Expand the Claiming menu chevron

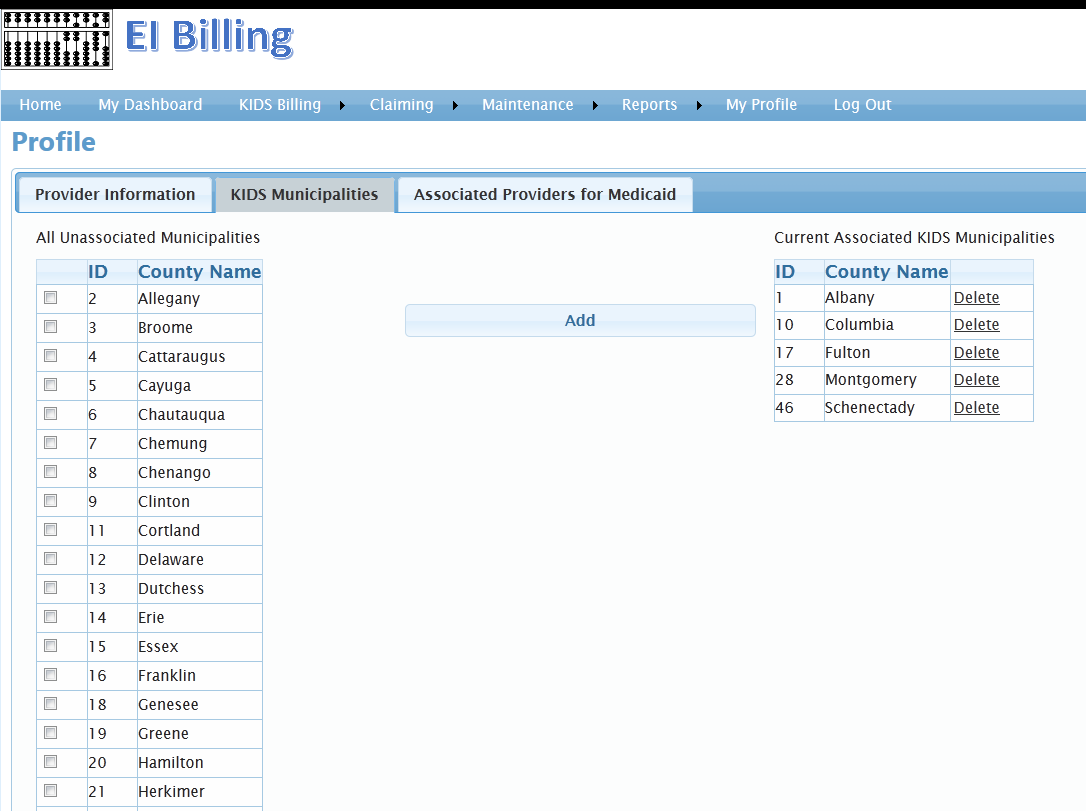pos(455,105)
